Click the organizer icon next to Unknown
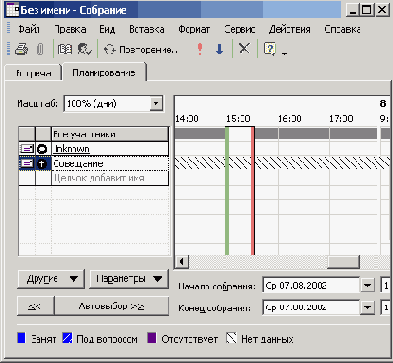 (42, 149)
